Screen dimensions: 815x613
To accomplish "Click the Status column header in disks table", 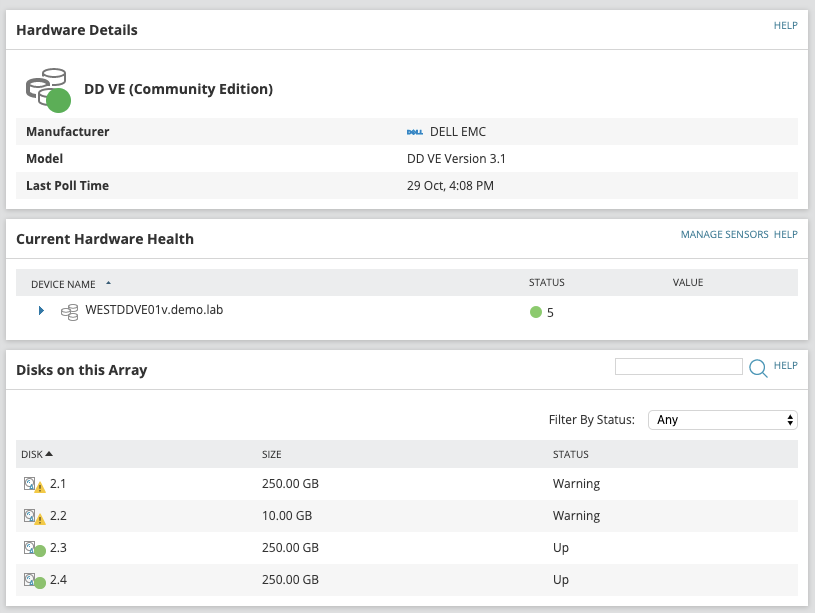I will click(x=571, y=454).
